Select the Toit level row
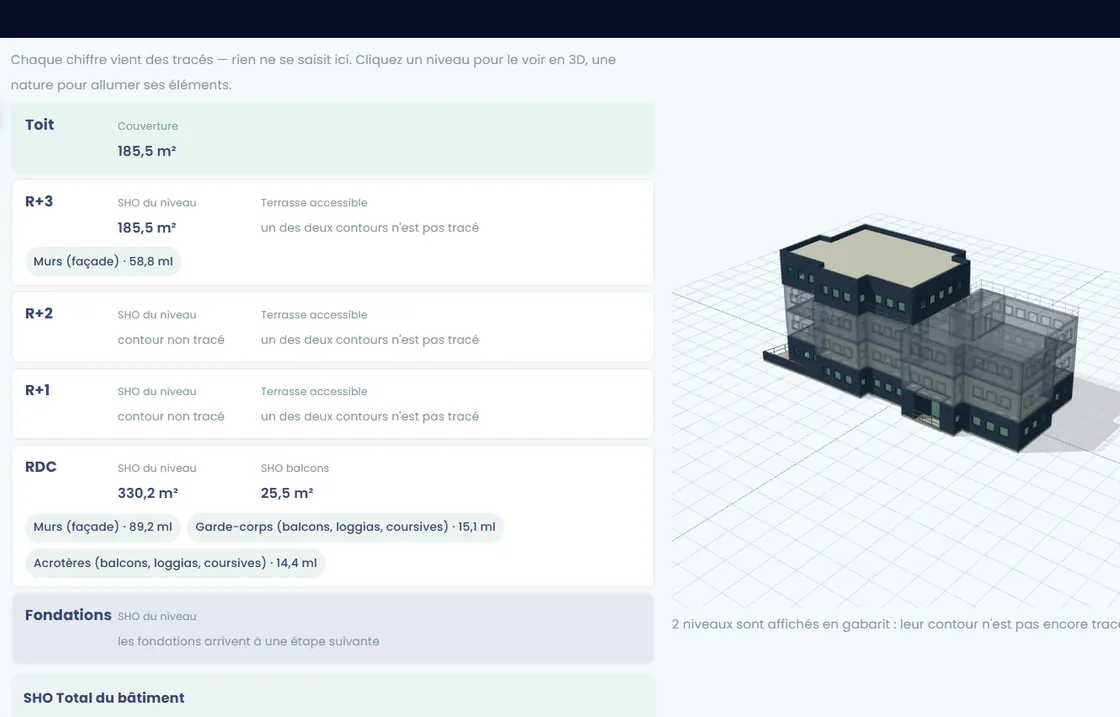1120x717 pixels. [332, 138]
